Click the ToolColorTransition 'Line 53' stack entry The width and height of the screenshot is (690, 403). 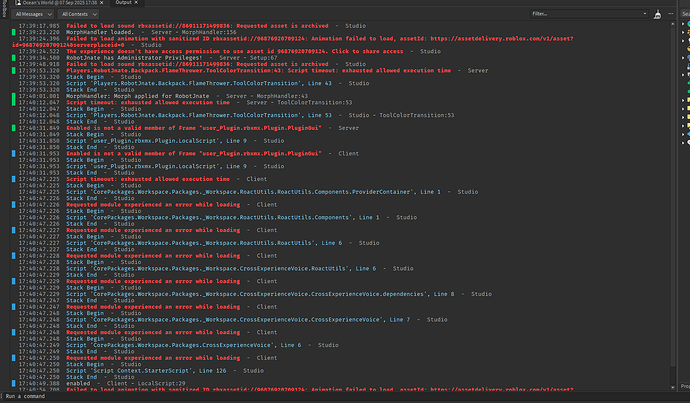tap(199, 115)
